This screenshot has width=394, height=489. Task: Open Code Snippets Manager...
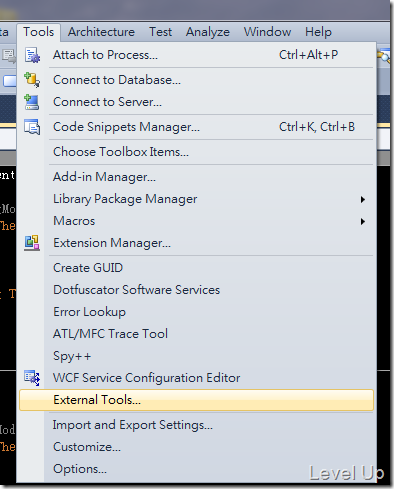point(197,127)
